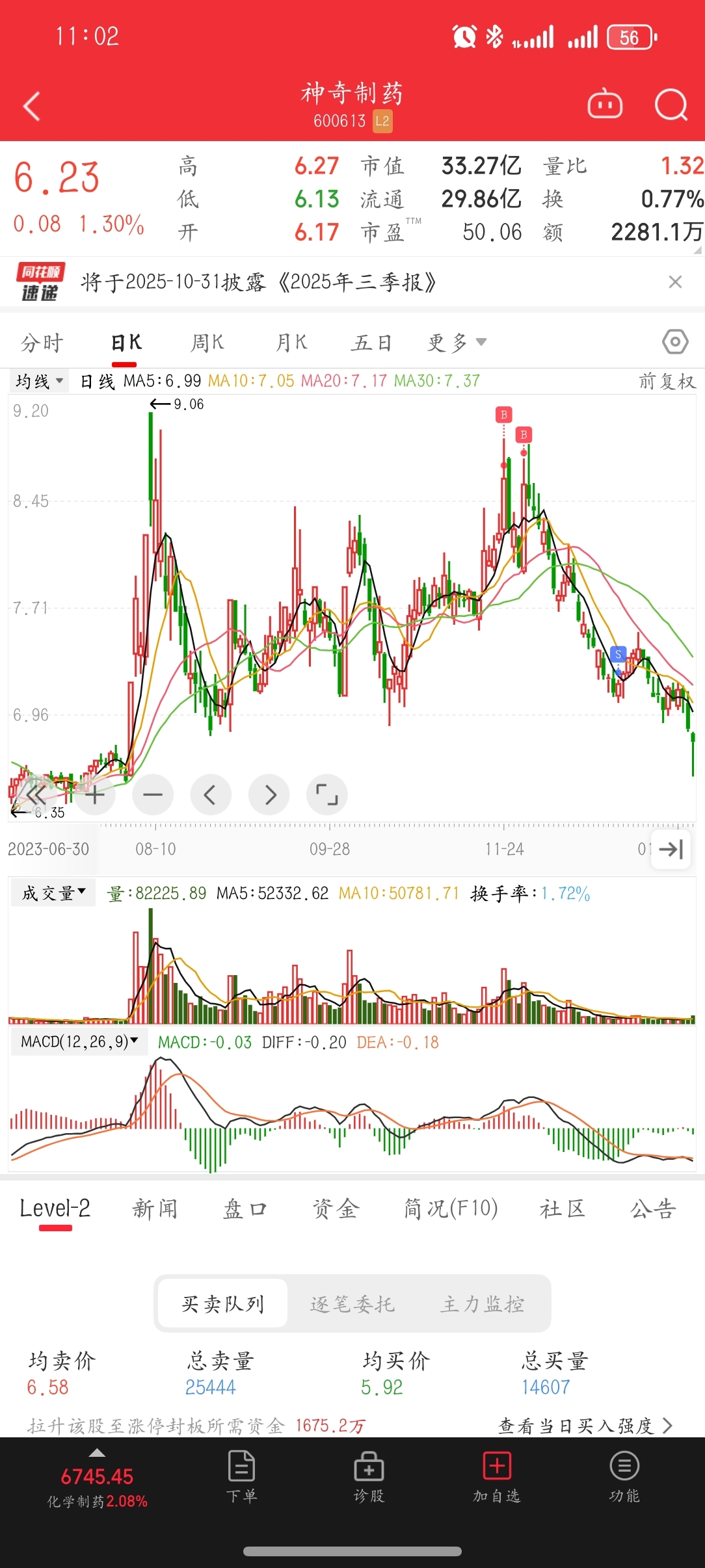Tap 量比 1.32 value
Screen dimensions: 705x1568
(x=682, y=166)
